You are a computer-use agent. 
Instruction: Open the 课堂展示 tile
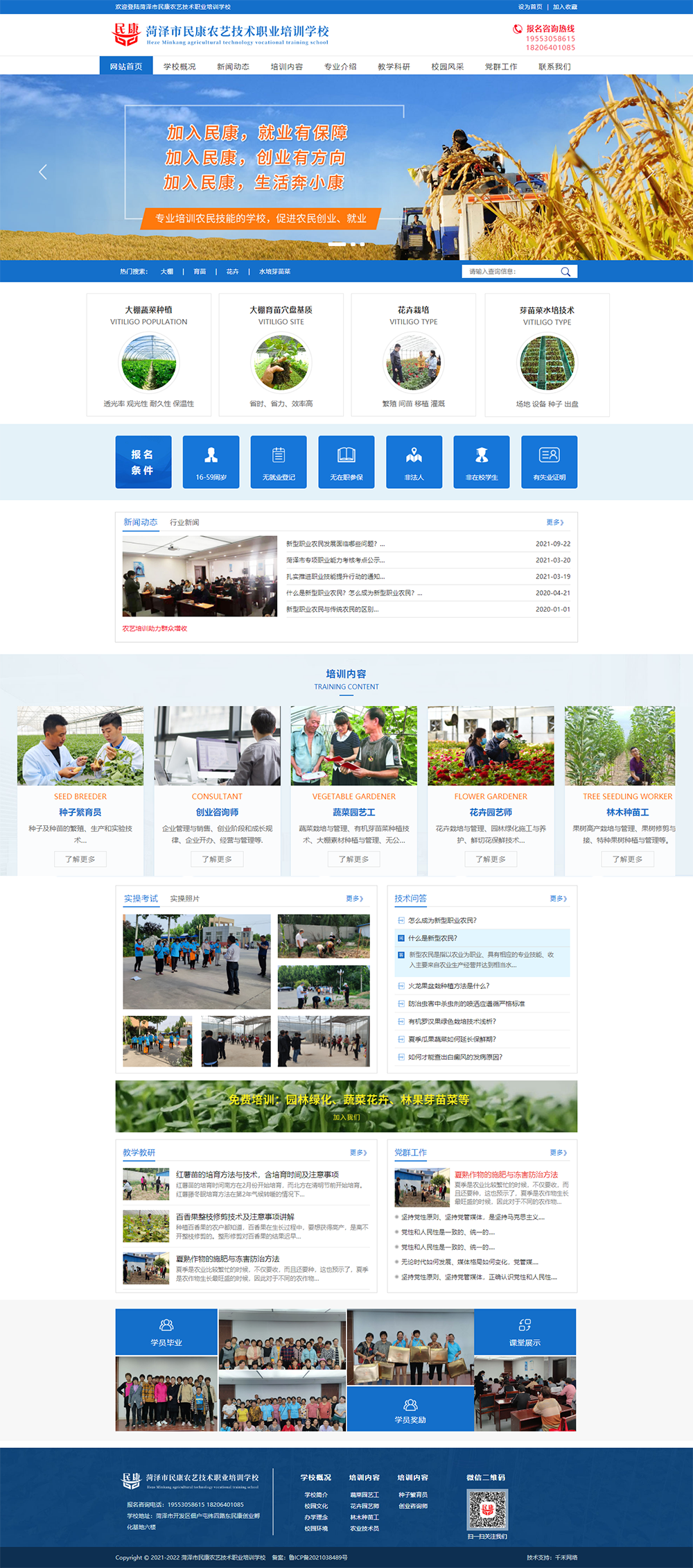pos(525,1332)
